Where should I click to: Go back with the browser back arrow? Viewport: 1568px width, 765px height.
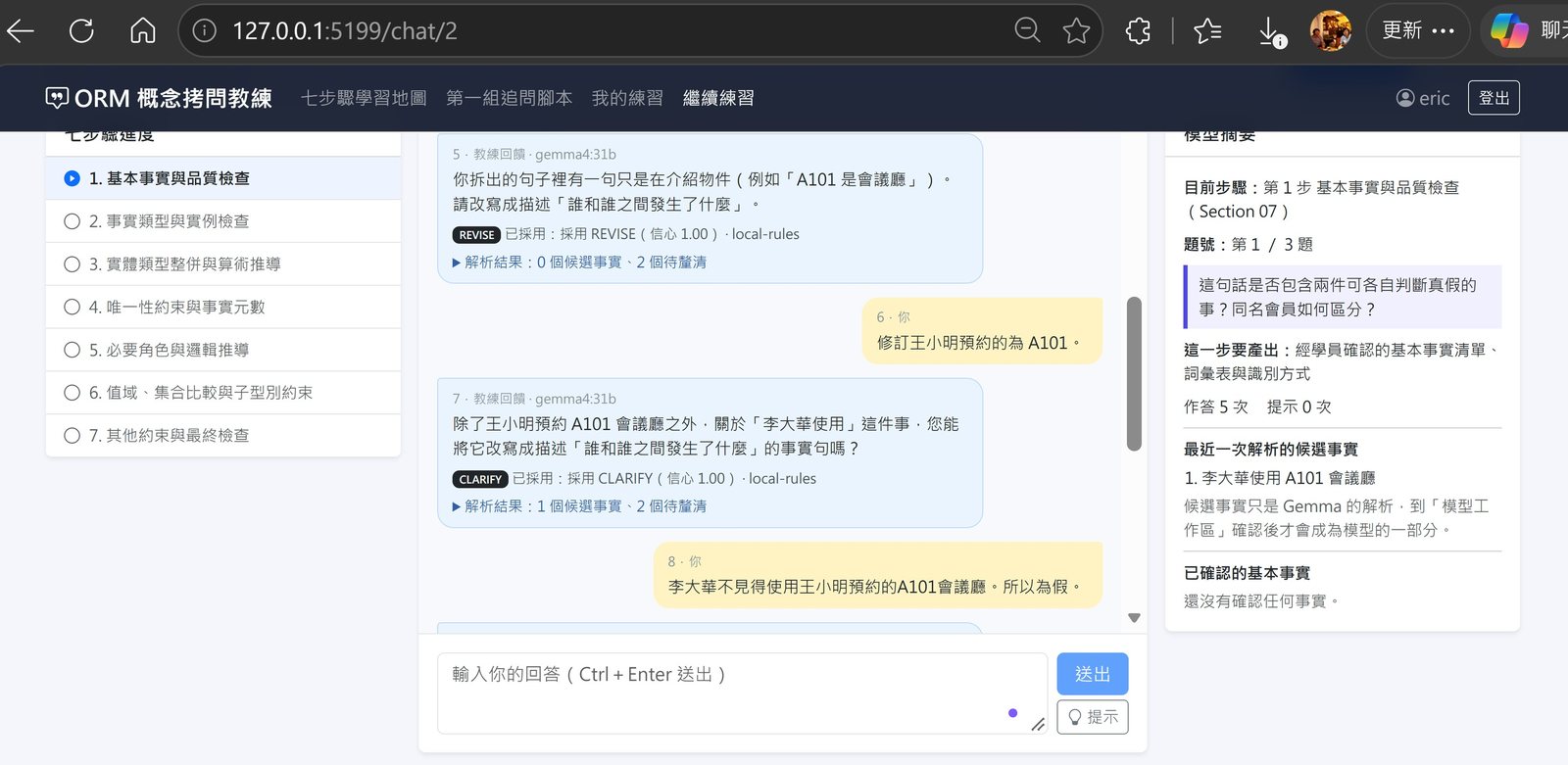pos(21,31)
